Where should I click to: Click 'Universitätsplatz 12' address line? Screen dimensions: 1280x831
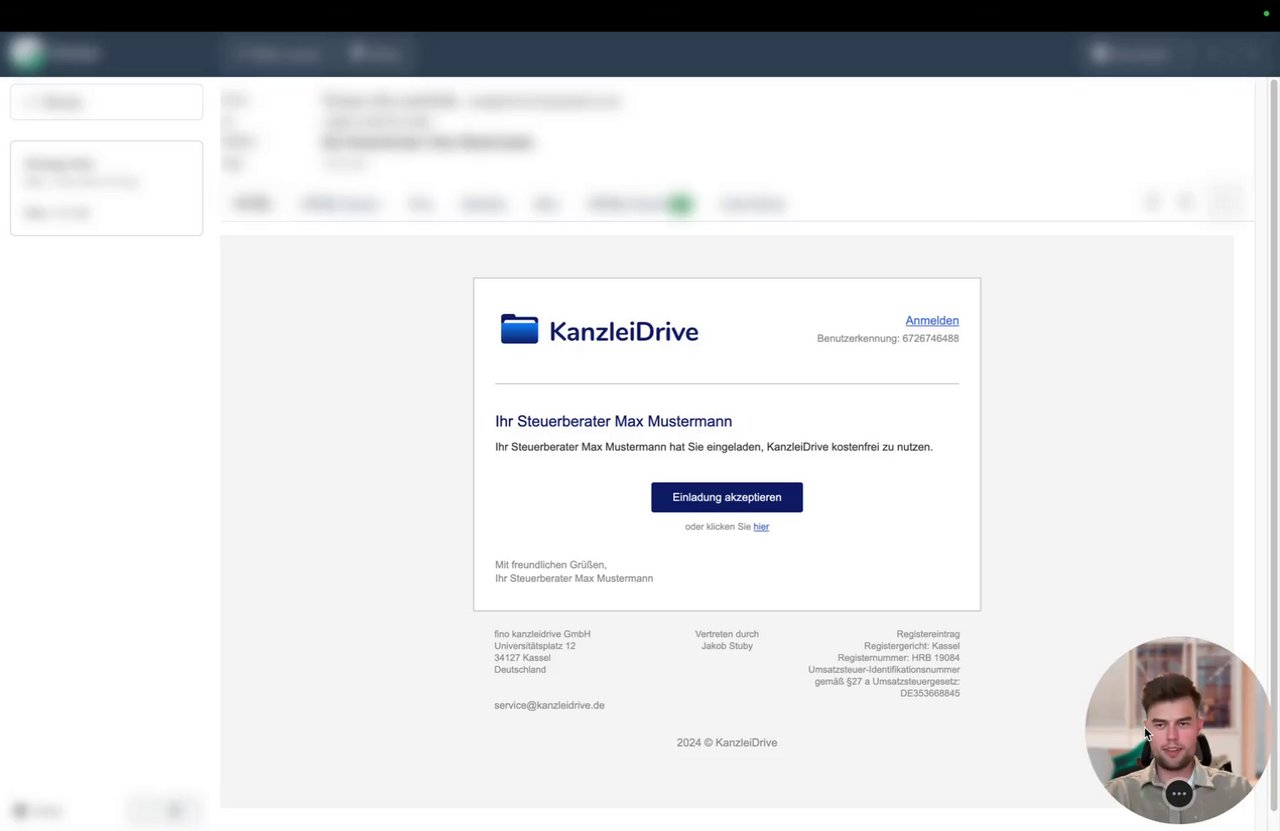535,646
